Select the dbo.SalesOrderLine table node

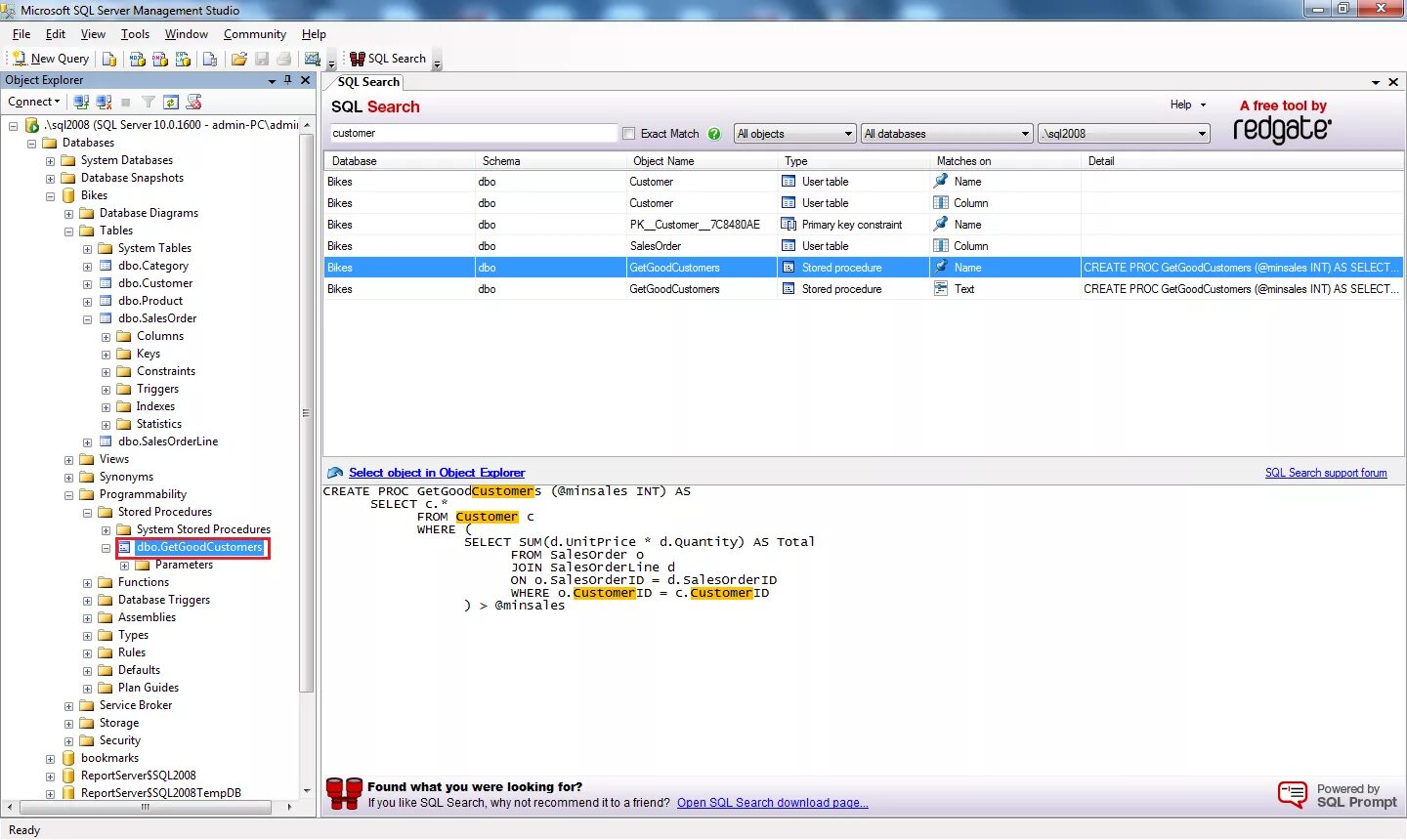click(x=168, y=442)
